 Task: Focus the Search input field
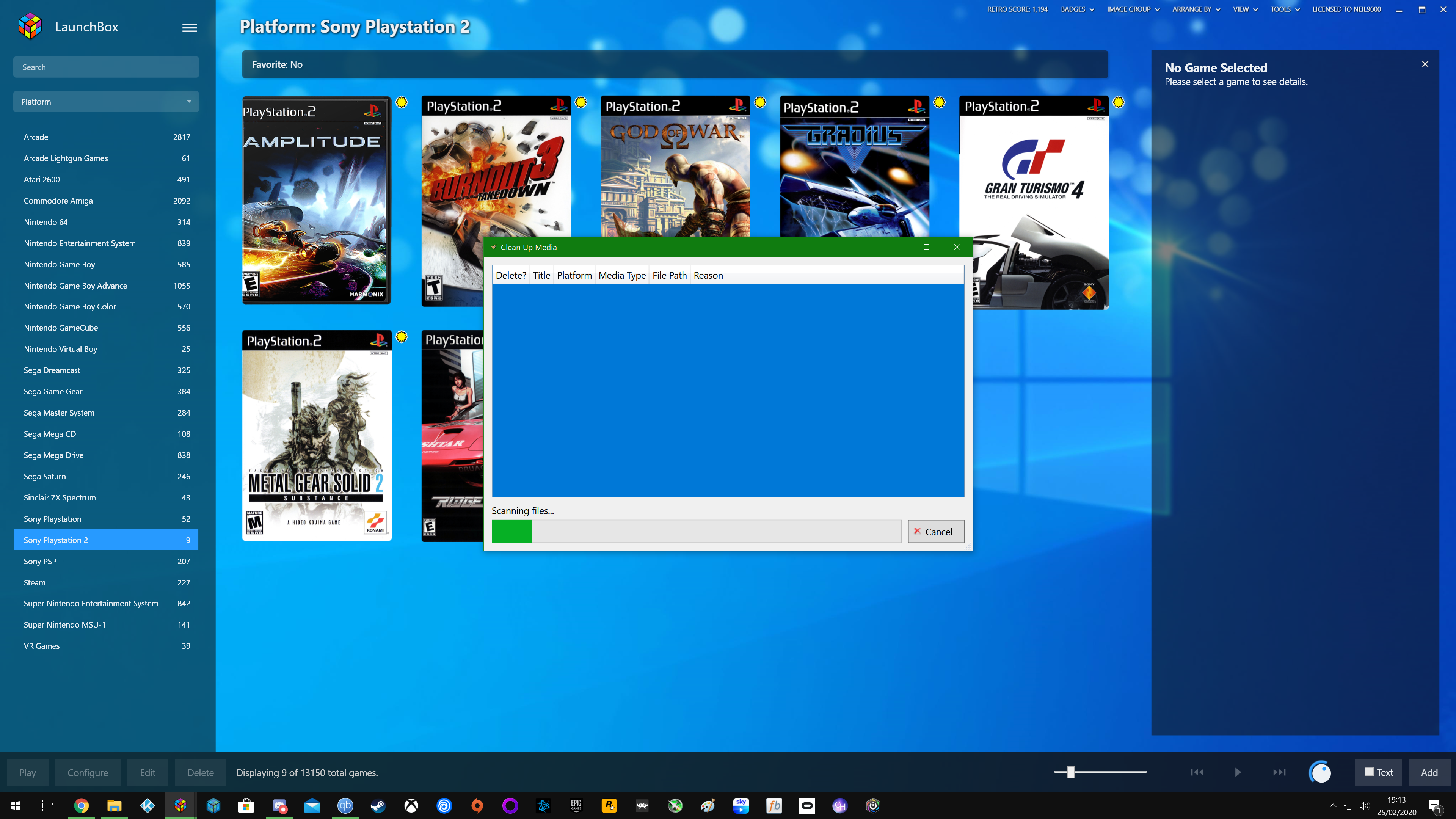[106, 67]
